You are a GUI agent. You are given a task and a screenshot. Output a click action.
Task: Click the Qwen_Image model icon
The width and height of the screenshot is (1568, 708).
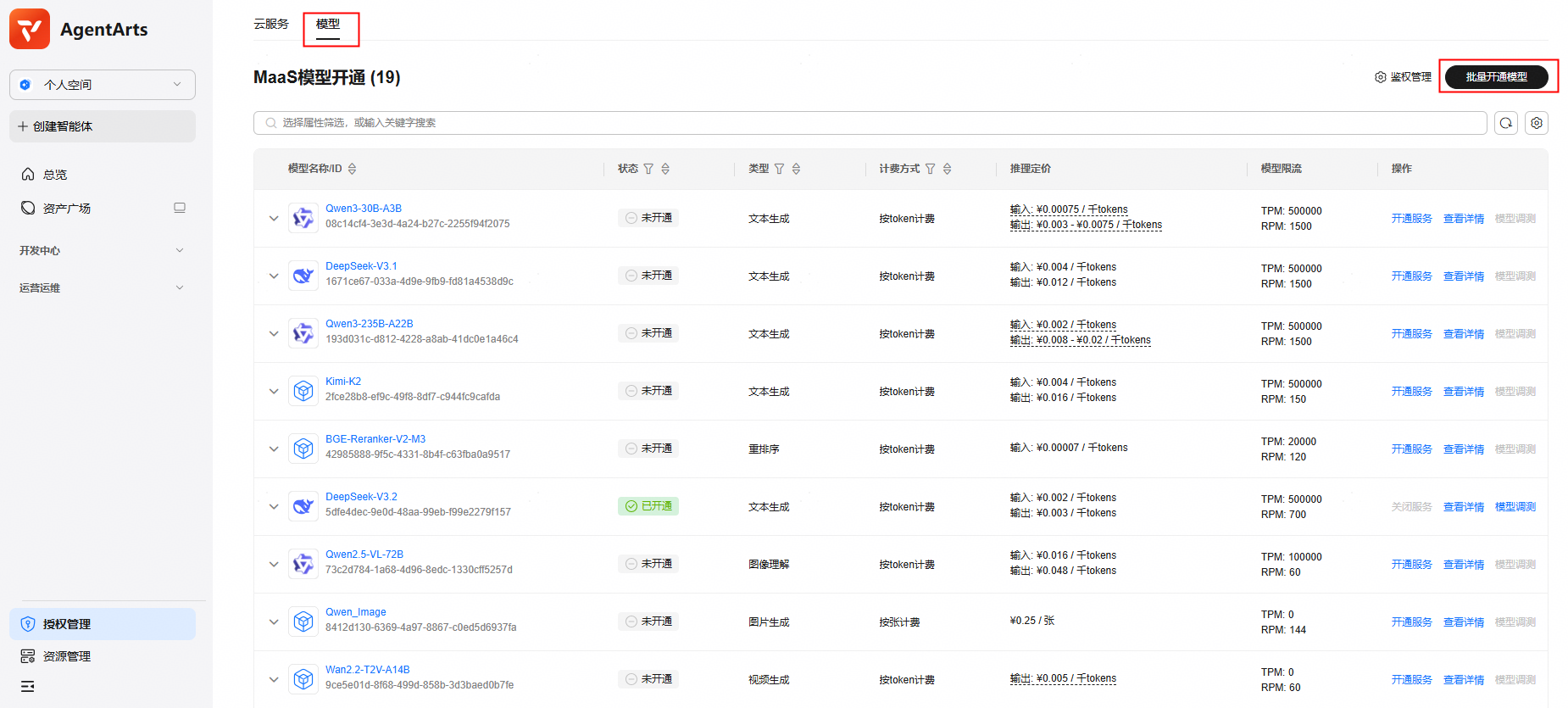(303, 622)
